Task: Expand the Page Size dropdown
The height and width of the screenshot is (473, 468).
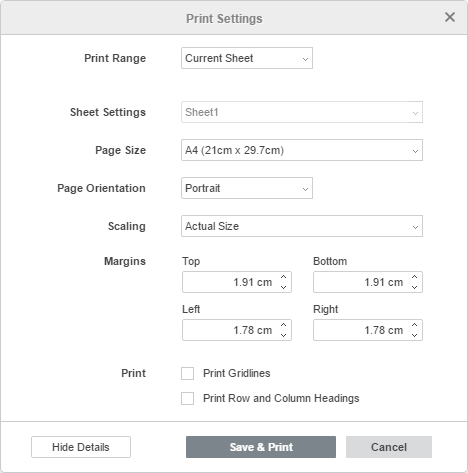Action: click(302, 150)
